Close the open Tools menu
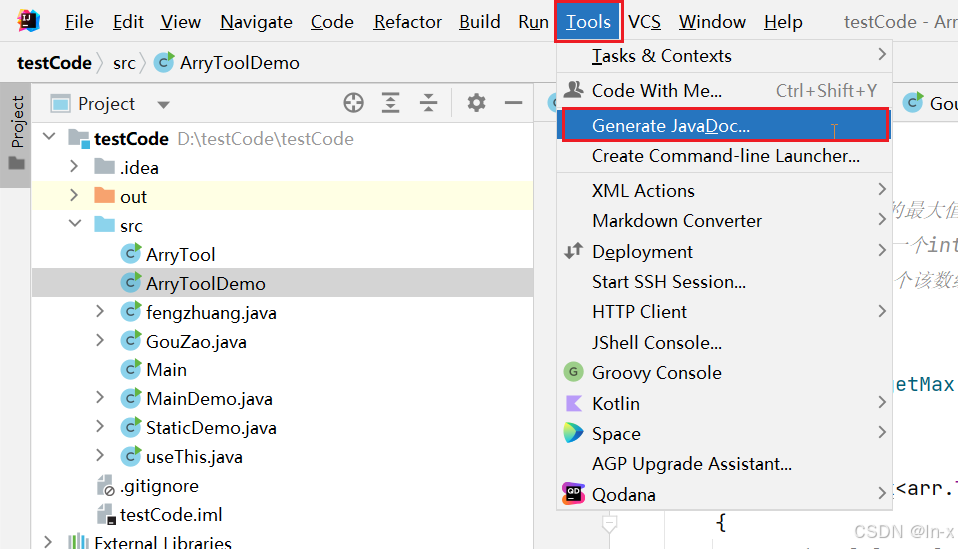The height and width of the screenshot is (549, 958). click(x=588, y=22)
